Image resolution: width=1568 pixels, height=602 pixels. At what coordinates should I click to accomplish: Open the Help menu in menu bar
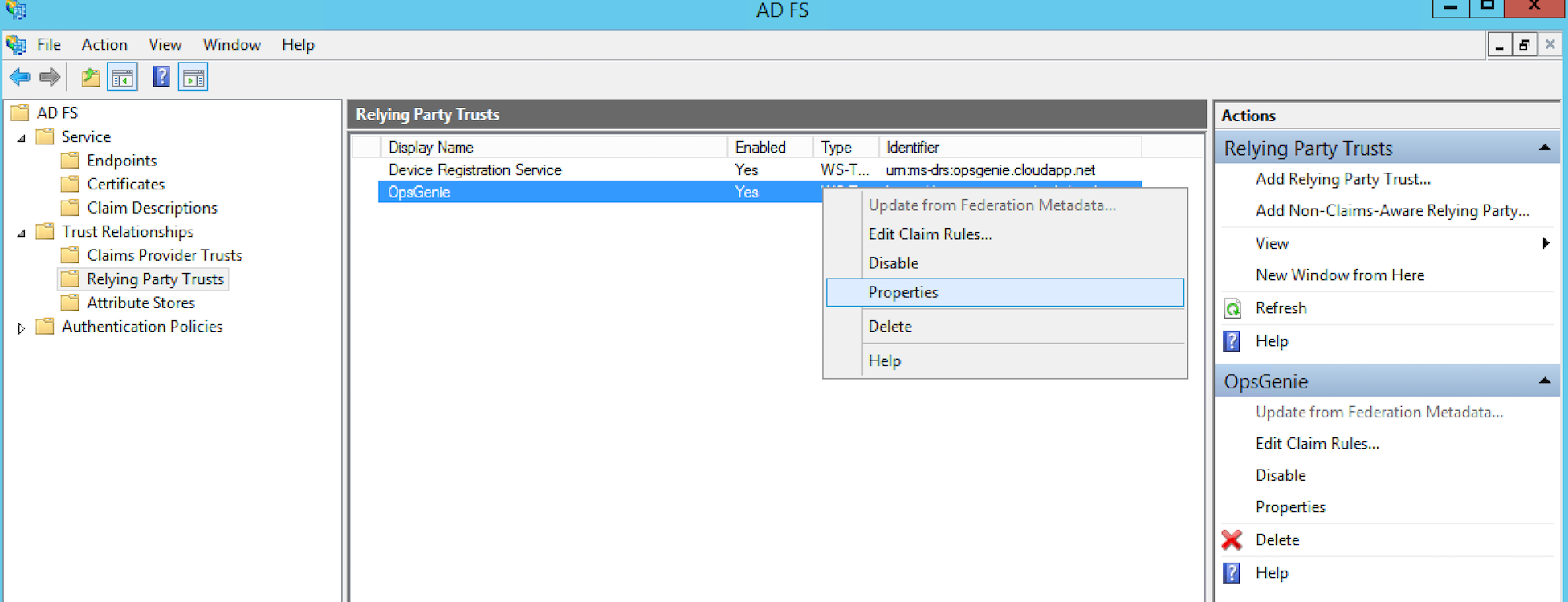coord(298,45)
